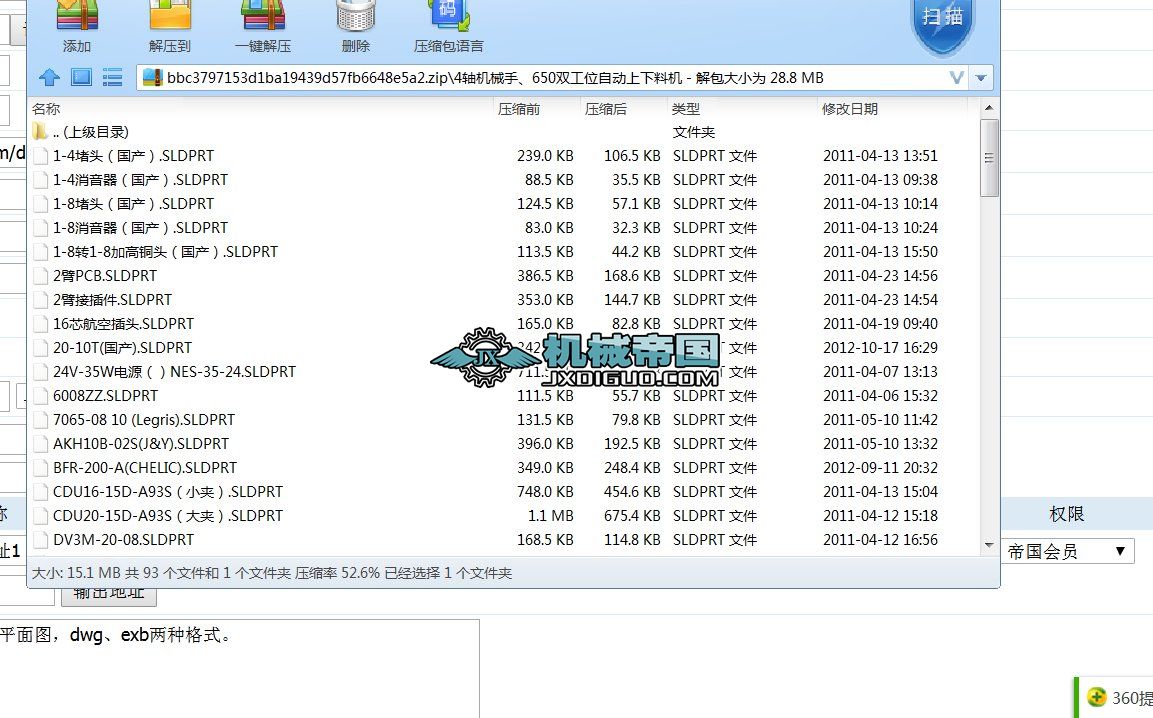
Task: Switch to the list detail view
Action: pyautogui.click(x=113, y=77)
